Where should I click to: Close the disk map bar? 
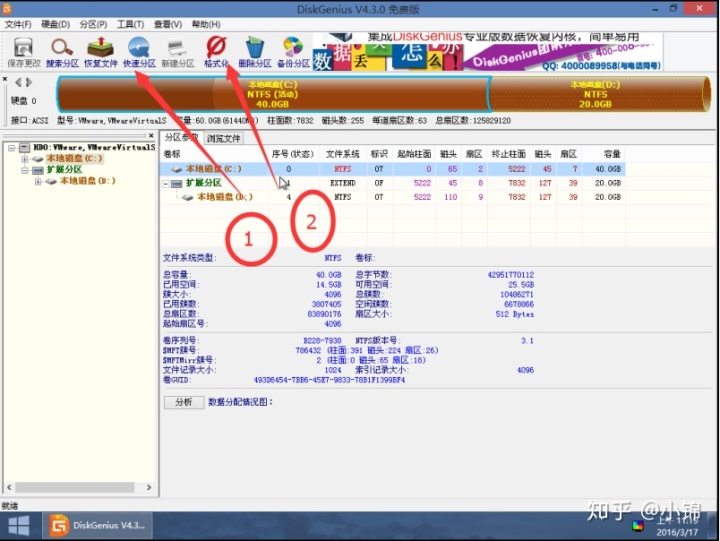(x=5, y=79)
